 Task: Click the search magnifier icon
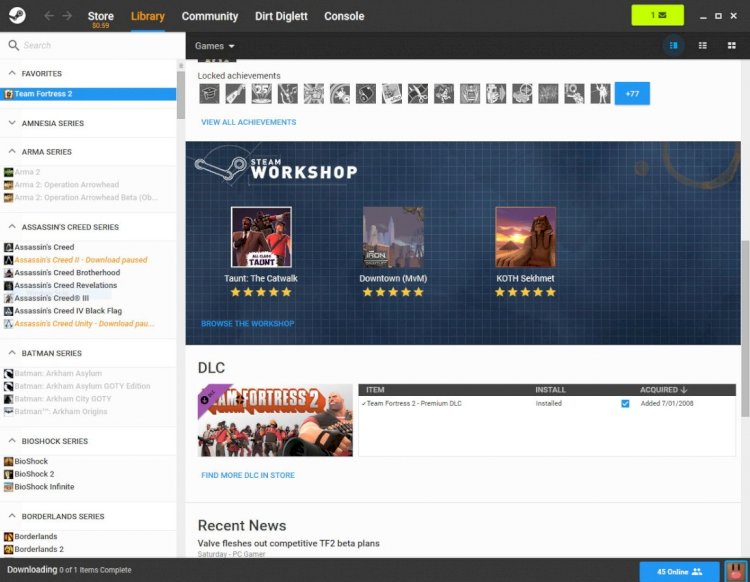[x=13, y=45]
